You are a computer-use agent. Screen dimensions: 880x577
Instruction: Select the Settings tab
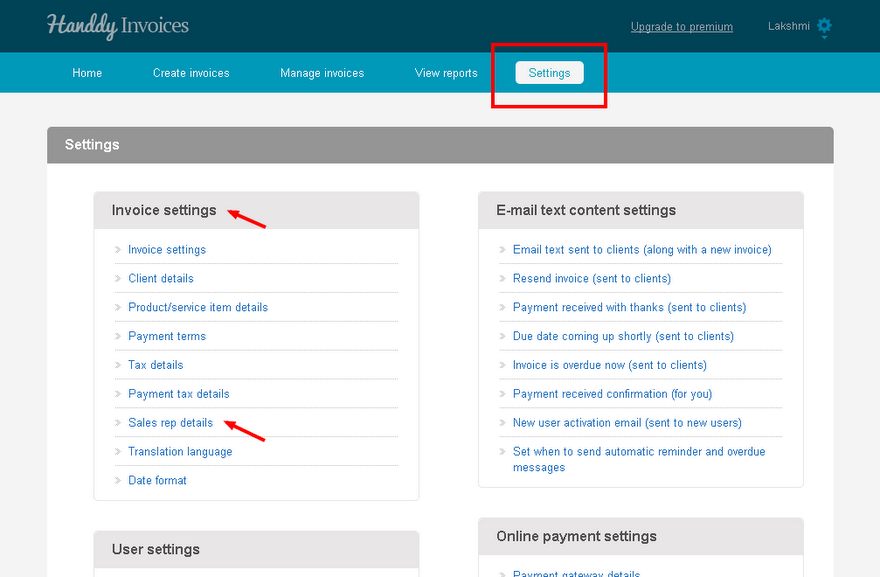coord(549,73)
